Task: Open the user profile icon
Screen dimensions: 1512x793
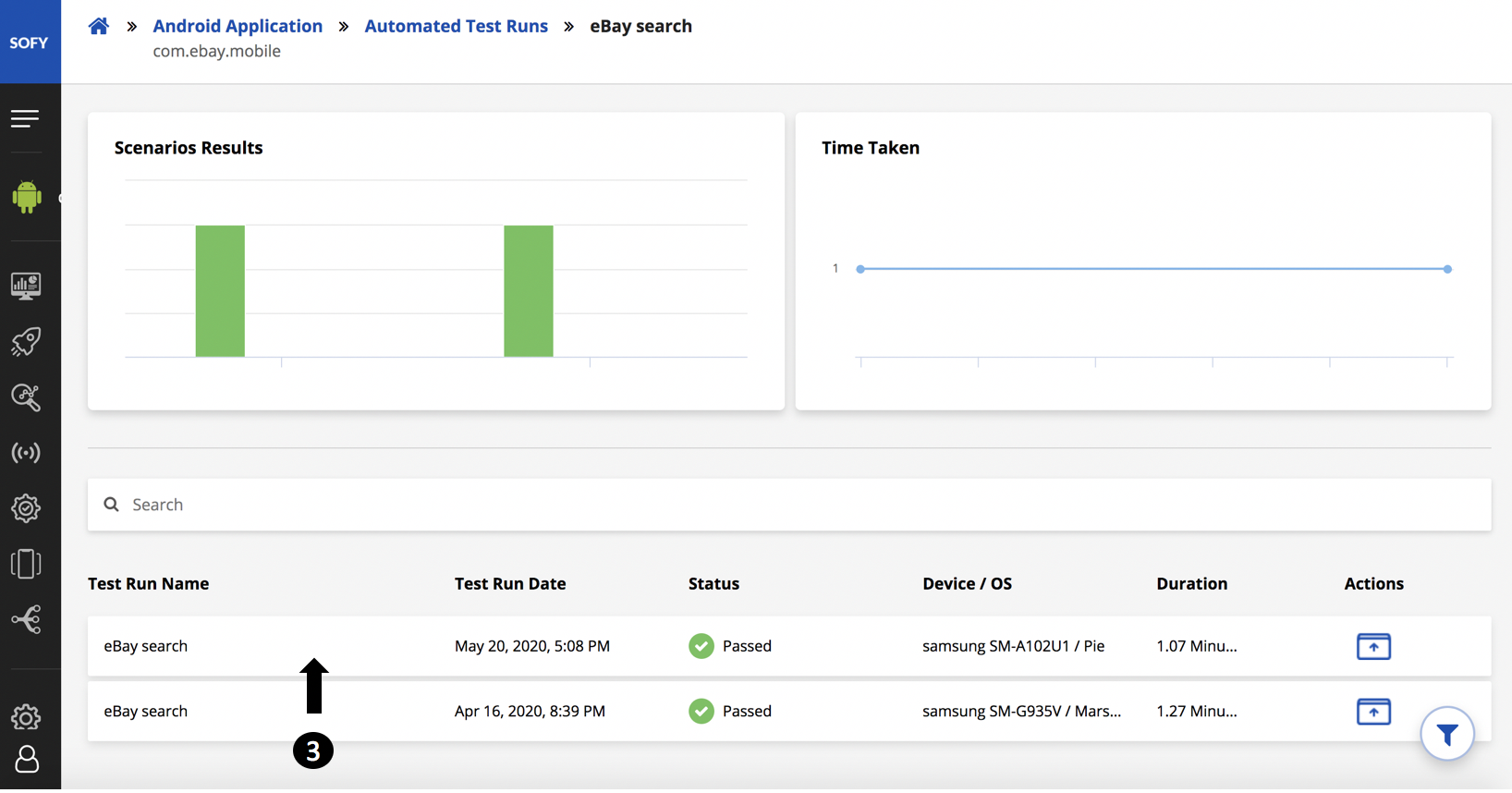Action: tap(27, 759)
